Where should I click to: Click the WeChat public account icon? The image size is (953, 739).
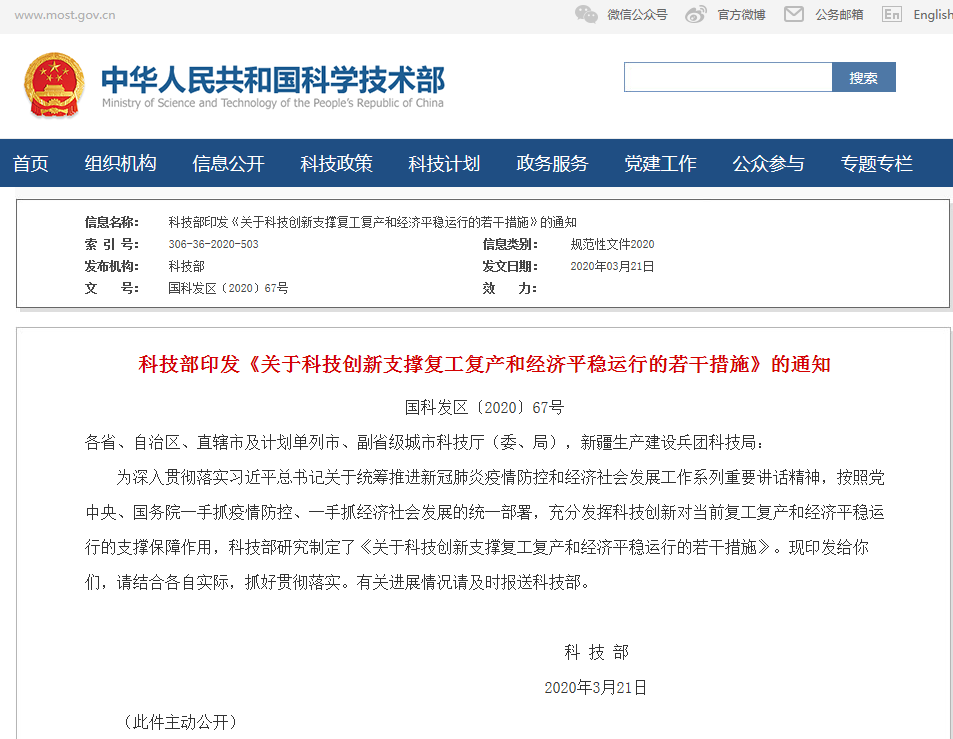coord(586,14)
